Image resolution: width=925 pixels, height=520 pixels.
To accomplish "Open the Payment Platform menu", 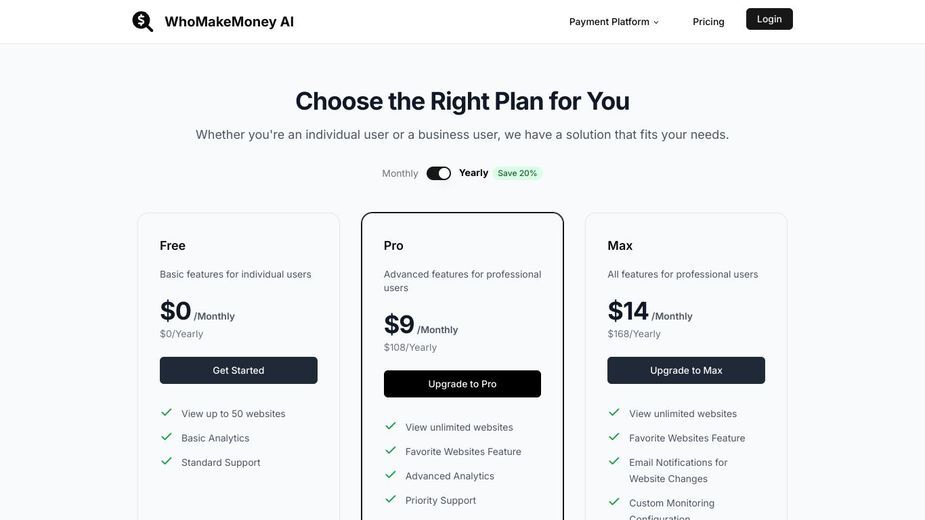I will 614,22.
